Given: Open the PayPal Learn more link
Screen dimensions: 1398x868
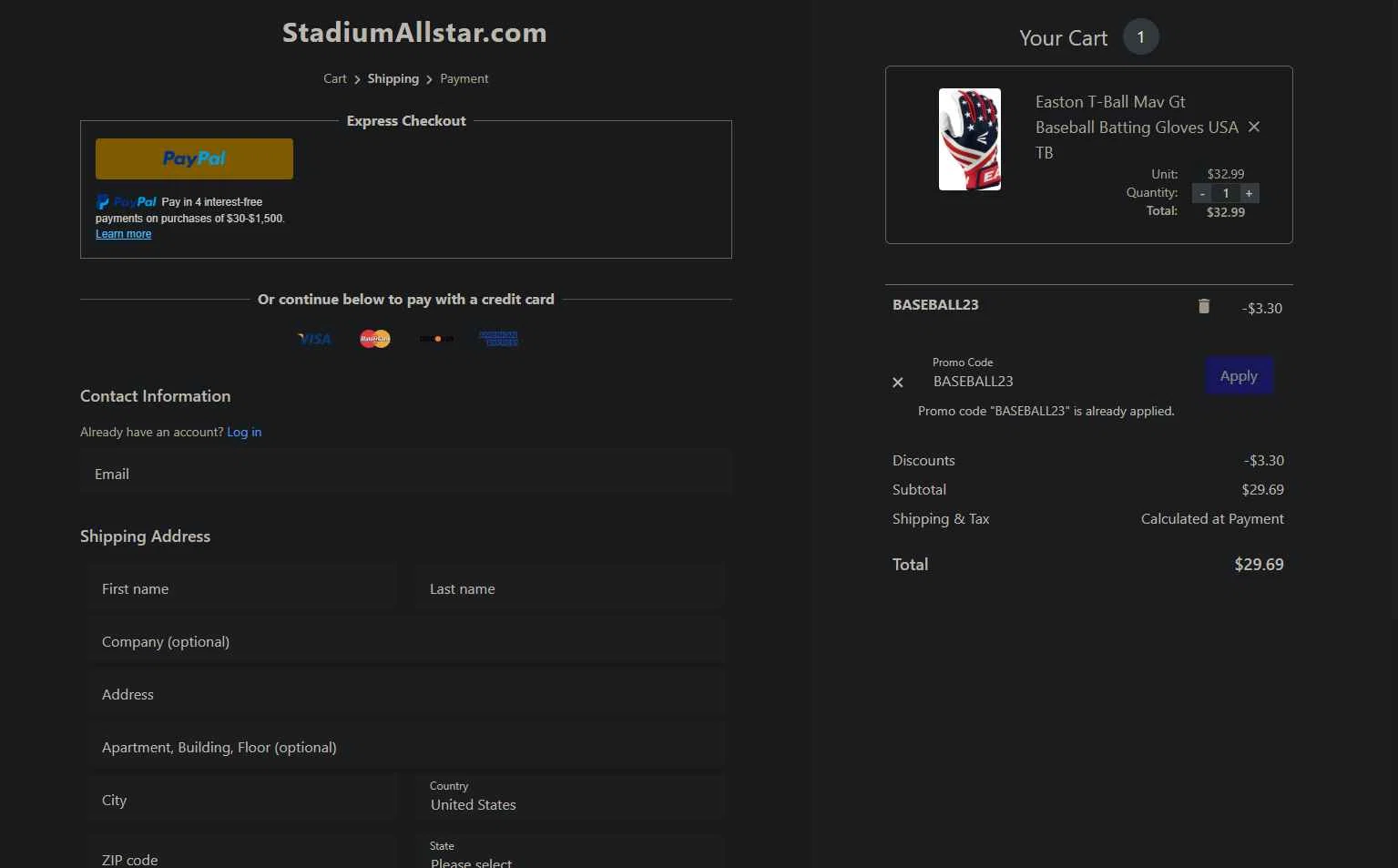Looking at the screenshot, I should (x=124, y=234).
